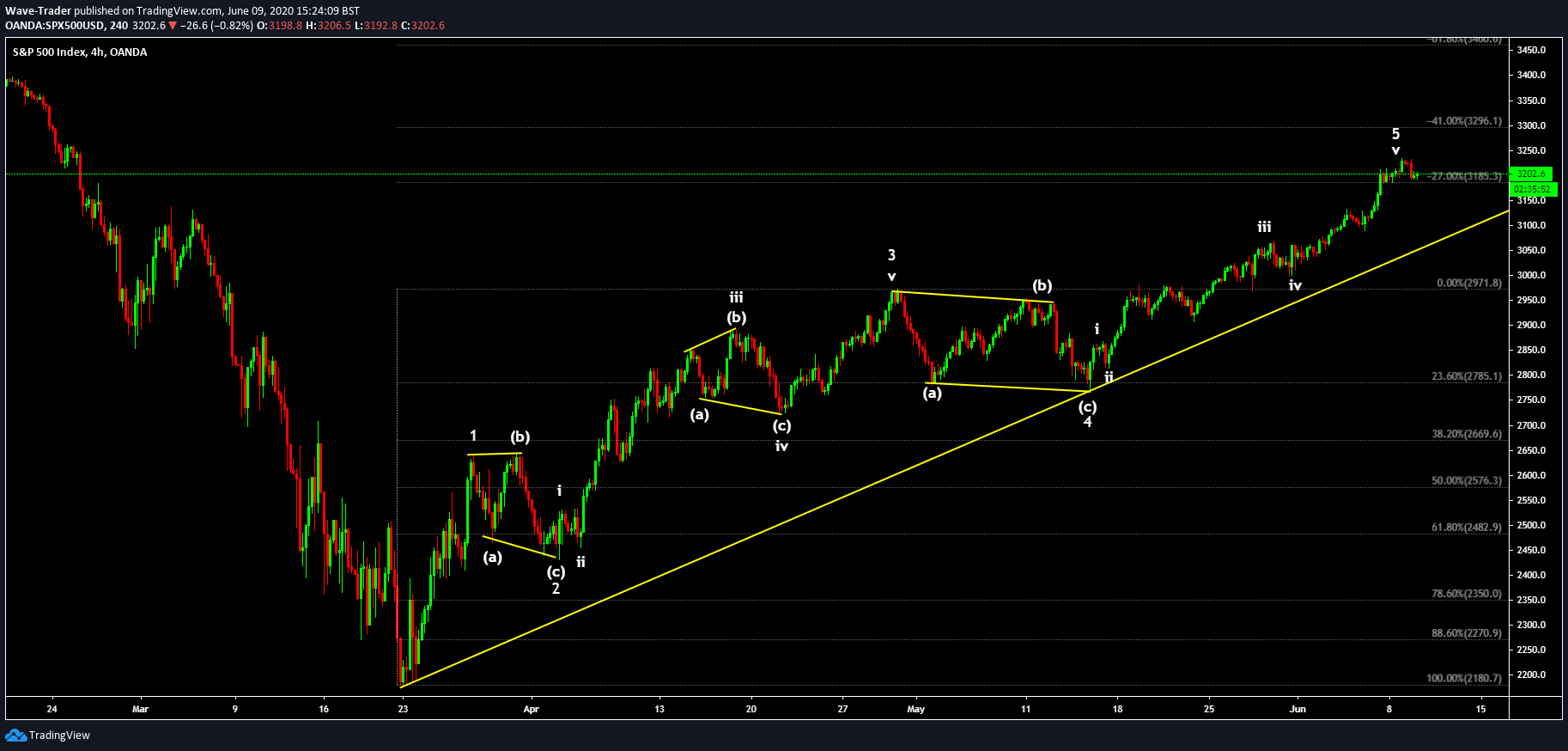Click Elliott wave label "5" at June high
1568x751 pixels.
[x=1395, y=134]
